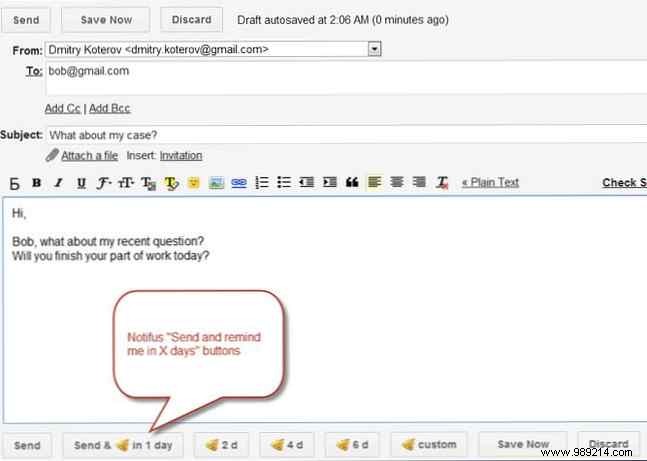Click the insert image icon
The height and width of the screenshot is (461, 647).
(x=216, y=182)
